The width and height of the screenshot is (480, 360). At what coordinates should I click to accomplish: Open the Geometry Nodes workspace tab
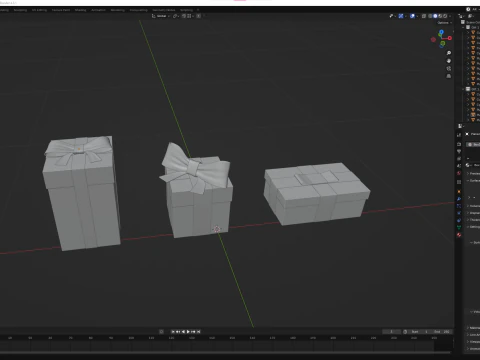tap(164, 10)
